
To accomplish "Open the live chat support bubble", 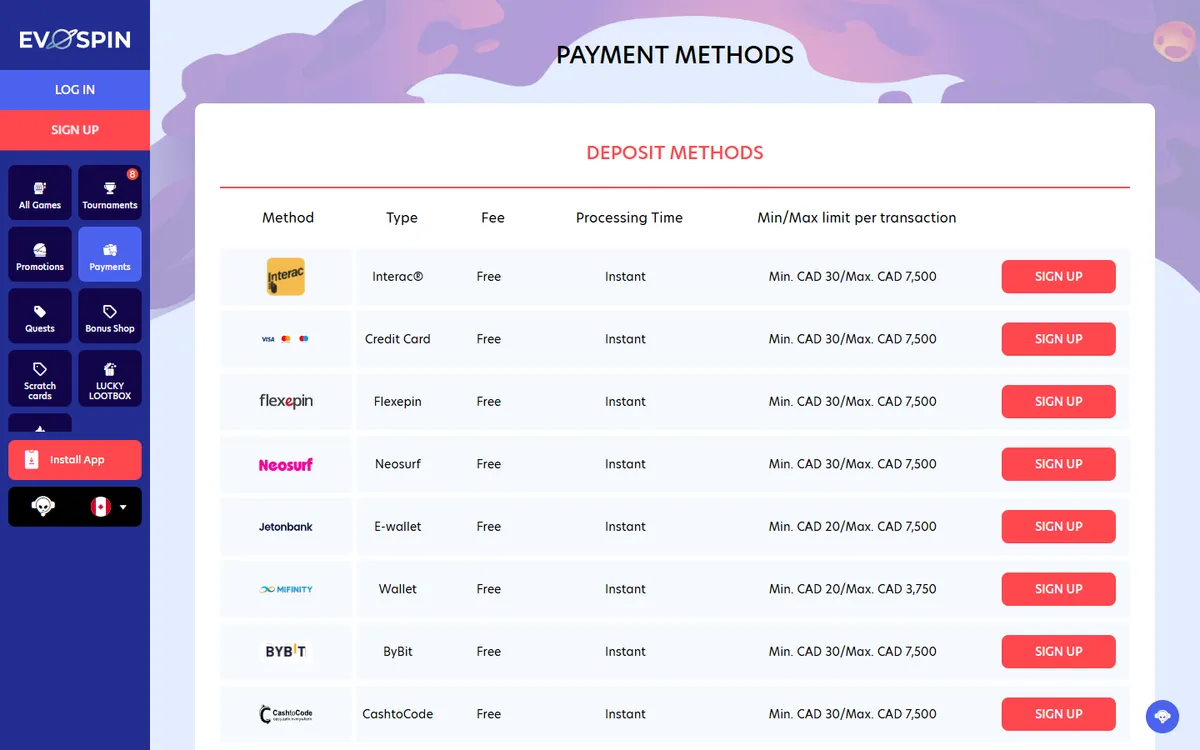I will [1162, 716].
